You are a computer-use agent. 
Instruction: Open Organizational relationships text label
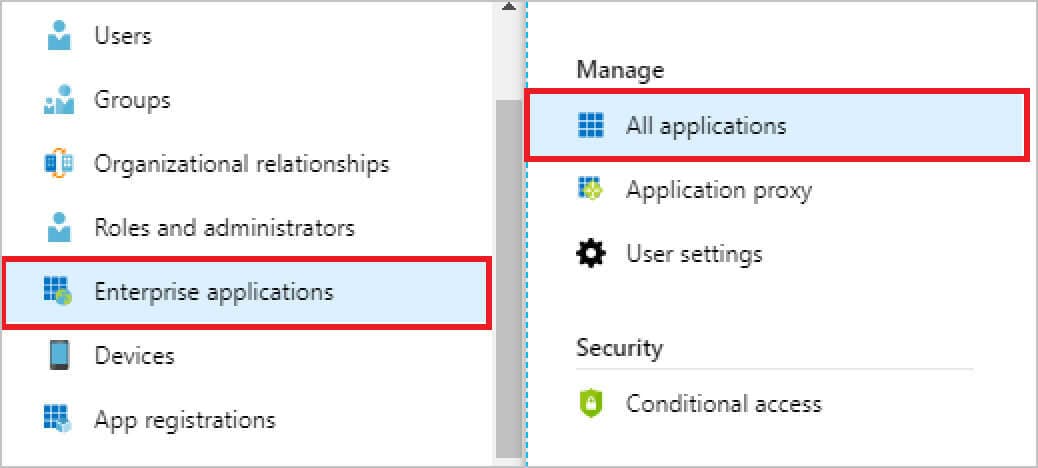pyautogui.click(x=241, y=163)
